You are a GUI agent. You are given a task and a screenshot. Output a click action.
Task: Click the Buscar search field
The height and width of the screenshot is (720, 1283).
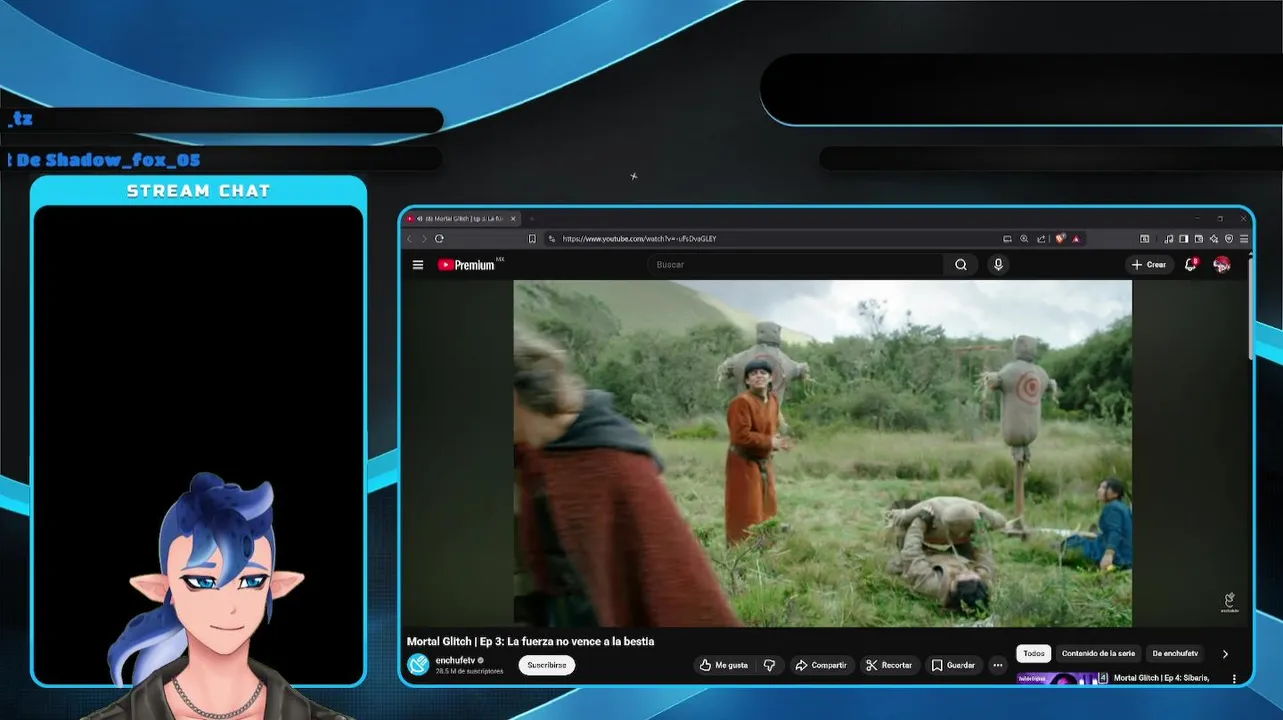coord(796,265)
